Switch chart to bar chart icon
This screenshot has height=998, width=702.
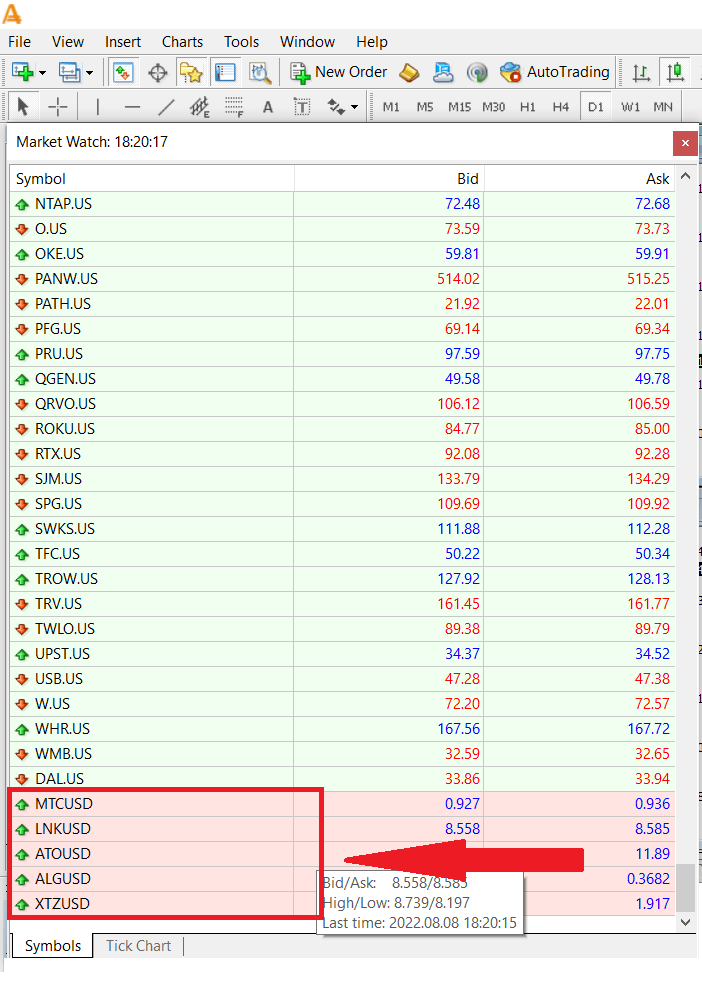point(641,73)
